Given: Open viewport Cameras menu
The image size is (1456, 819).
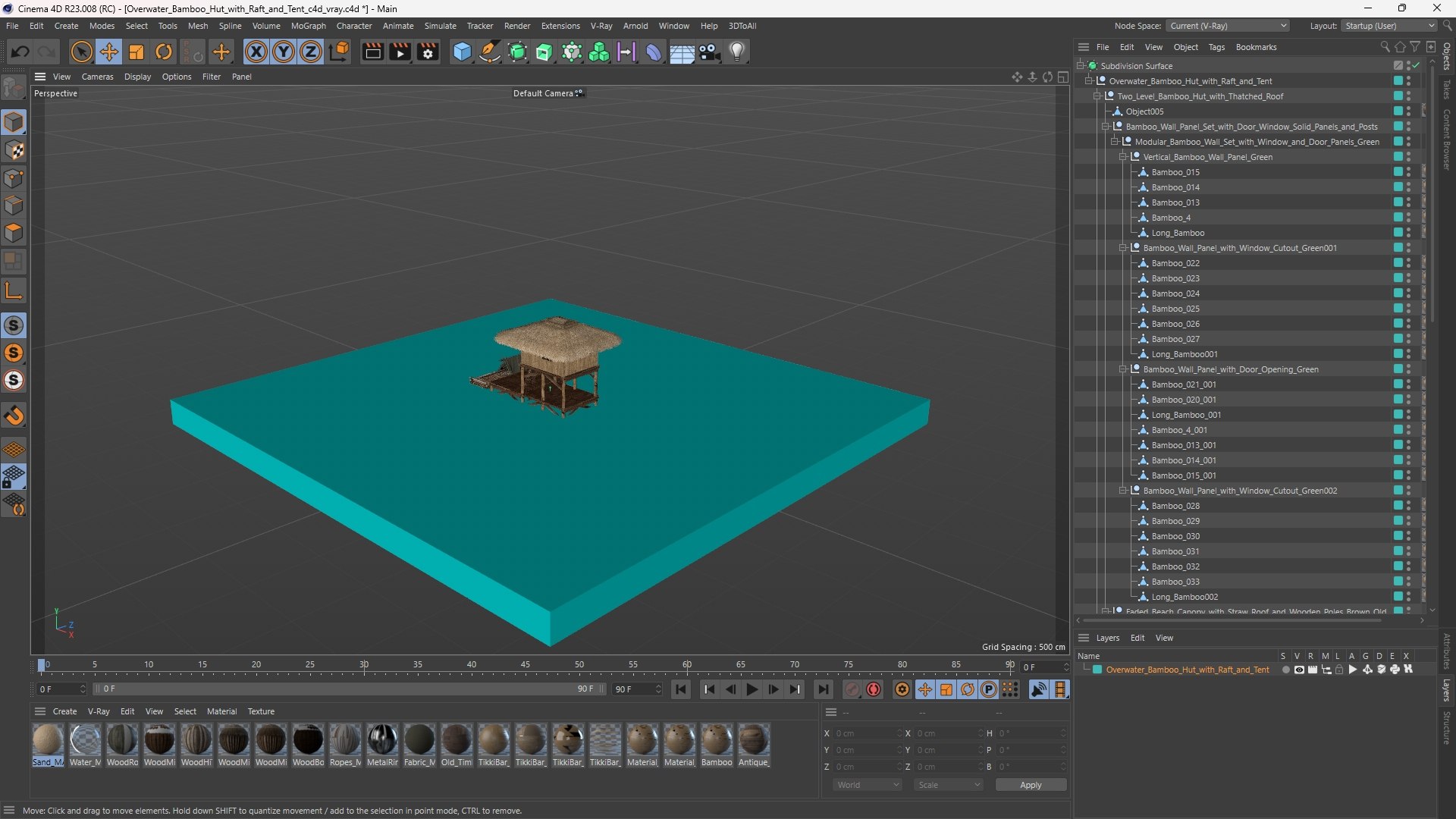Looking at the screenshot, I should tap(97, 77).
